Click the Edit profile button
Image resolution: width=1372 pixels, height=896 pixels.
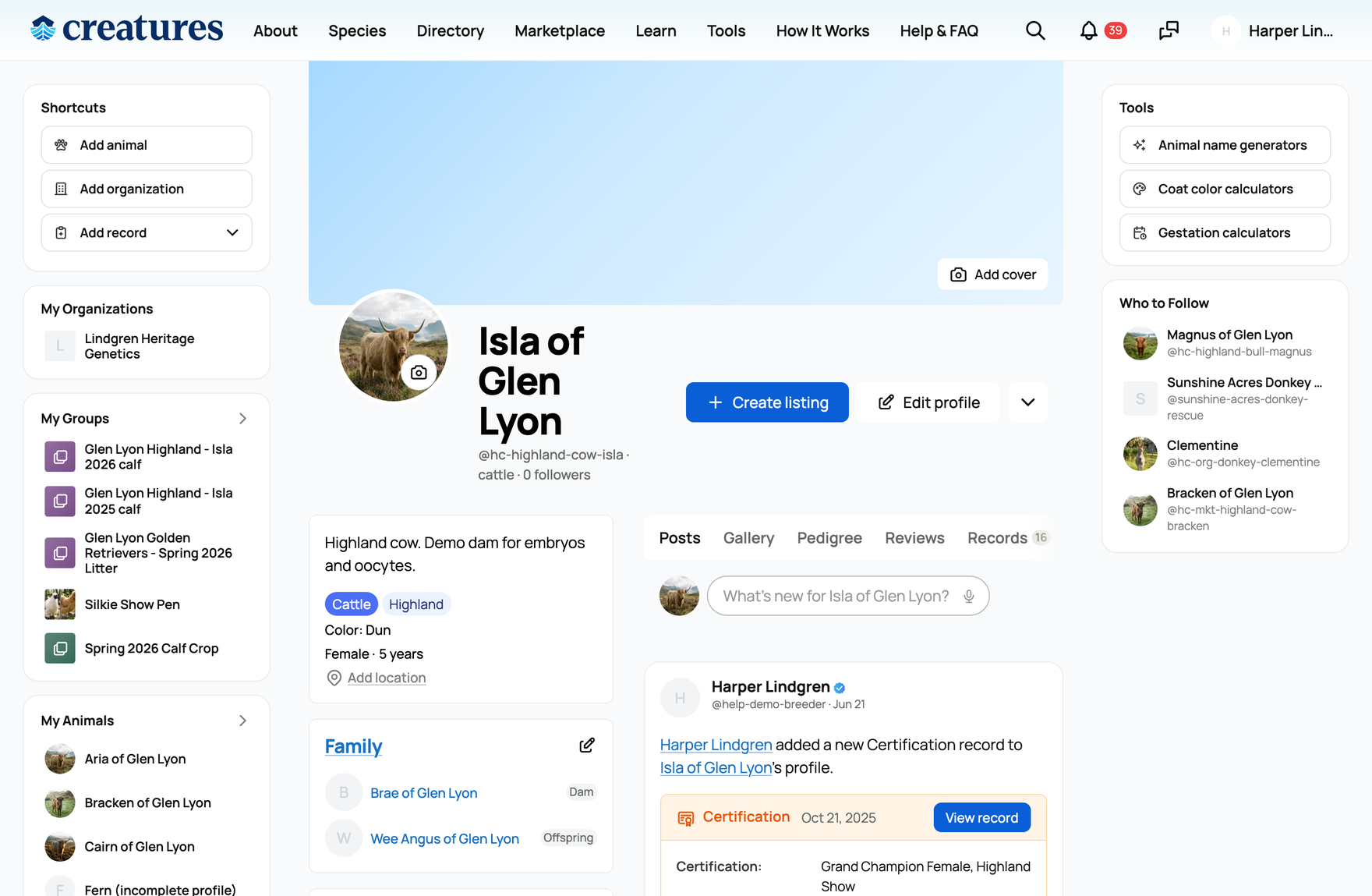pyautogui.click(x=929, y=402)
